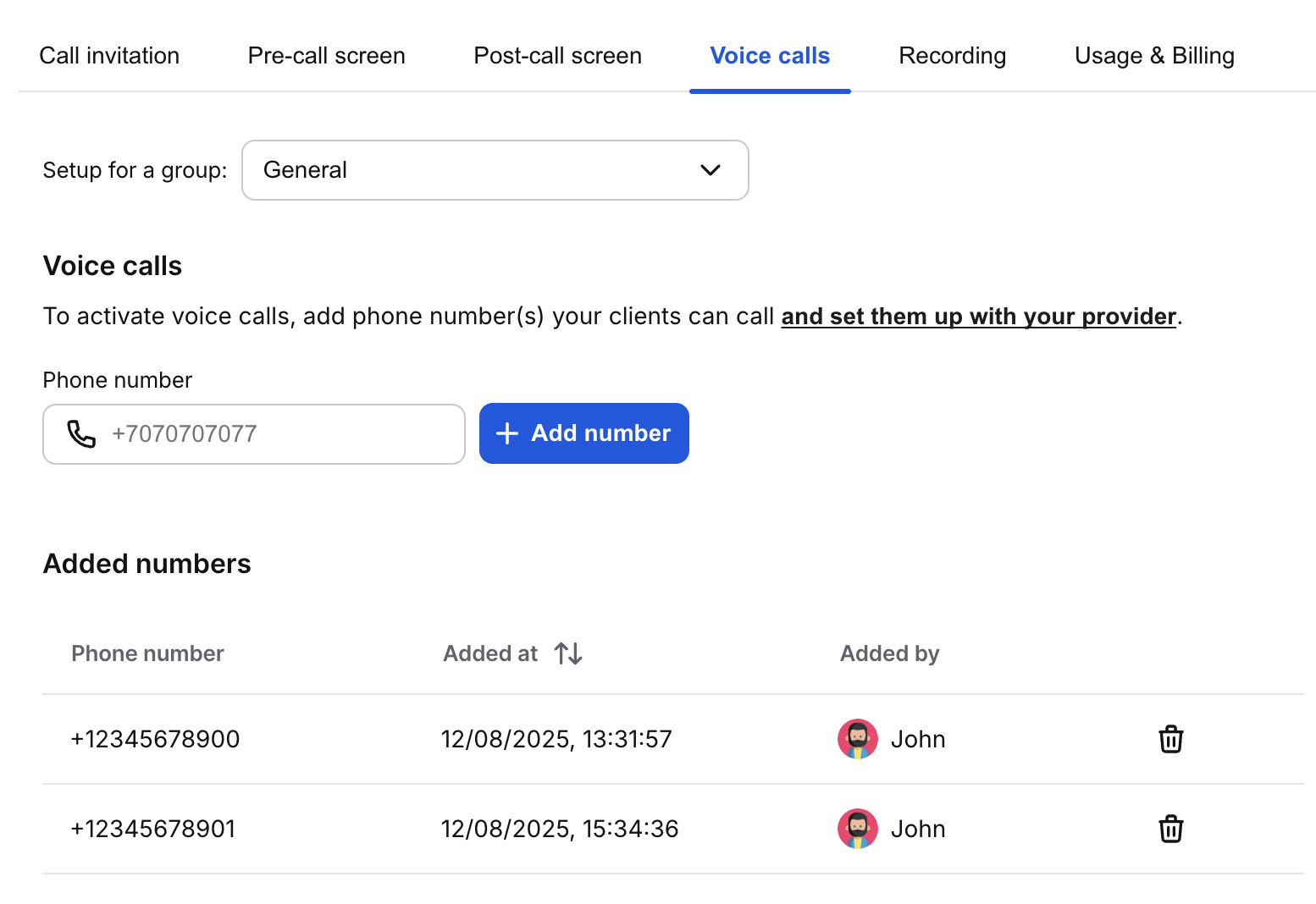Go to the Post-call screen tab
The height and width of the screenshot is (904, 1316).
pos(558,56)
